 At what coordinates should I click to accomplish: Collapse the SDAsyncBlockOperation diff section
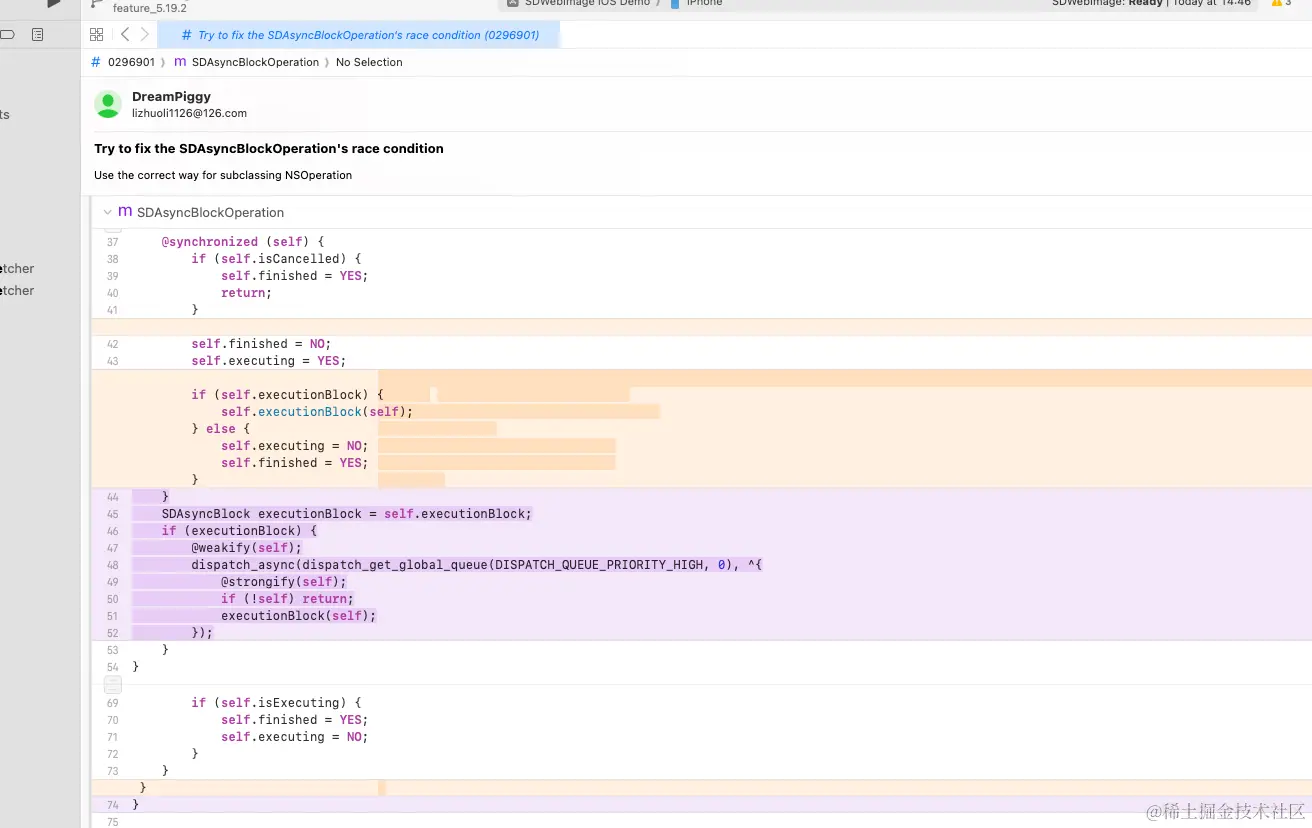pos(108,212)
